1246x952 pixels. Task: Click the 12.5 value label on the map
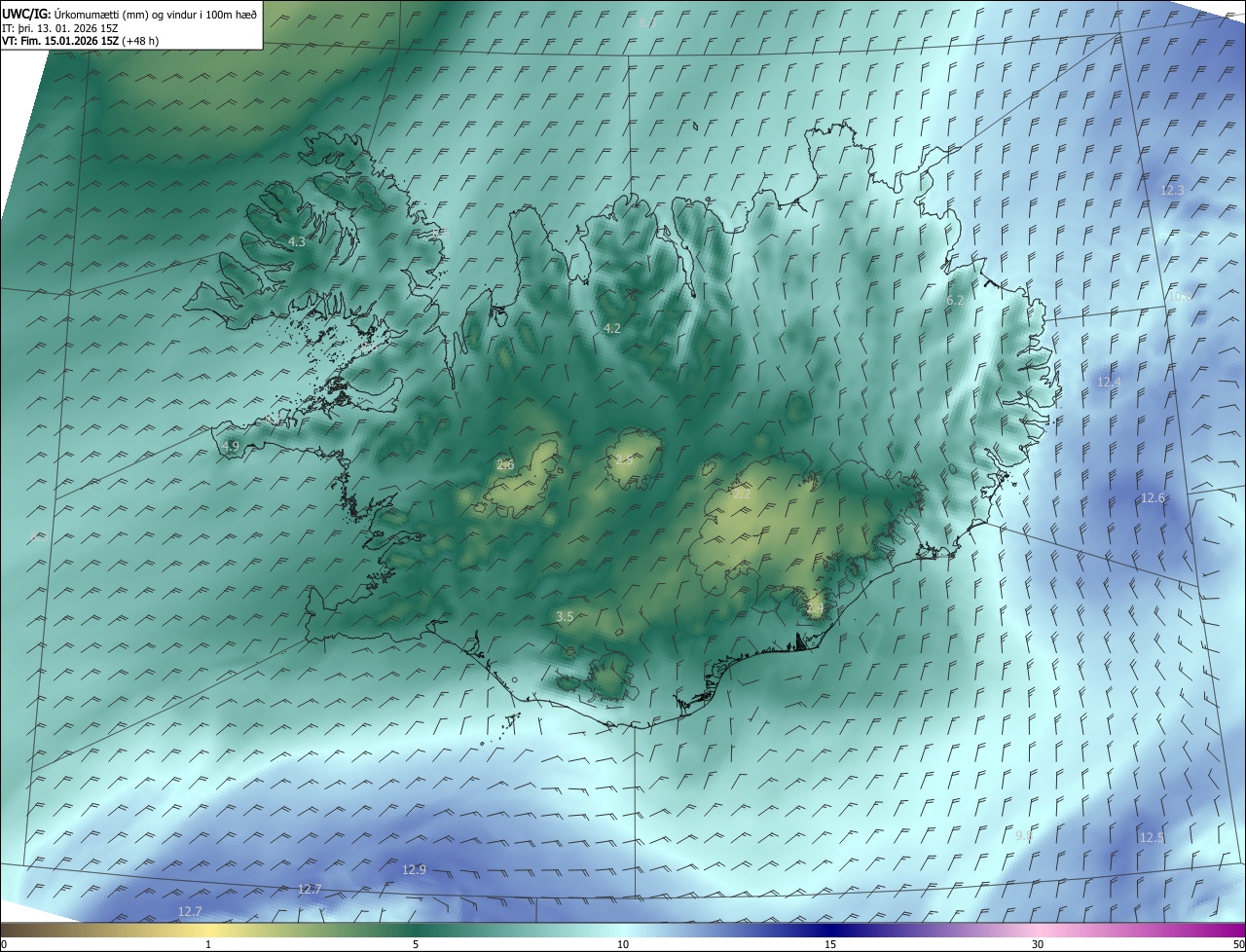tap(1152, 838)
